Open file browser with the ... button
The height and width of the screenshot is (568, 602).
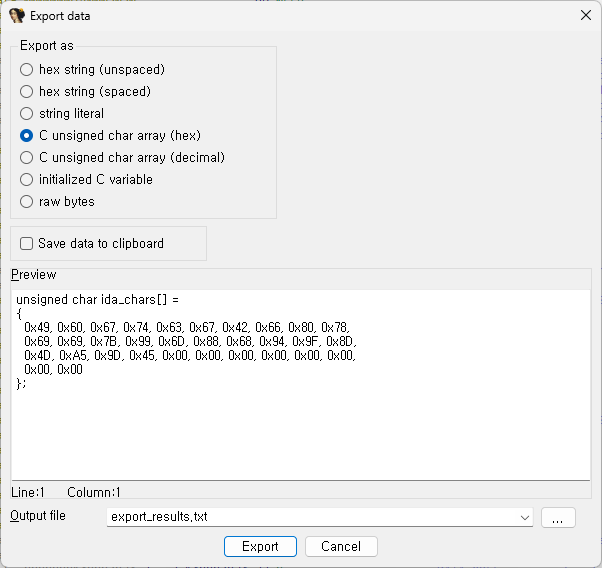coord(558,518)
